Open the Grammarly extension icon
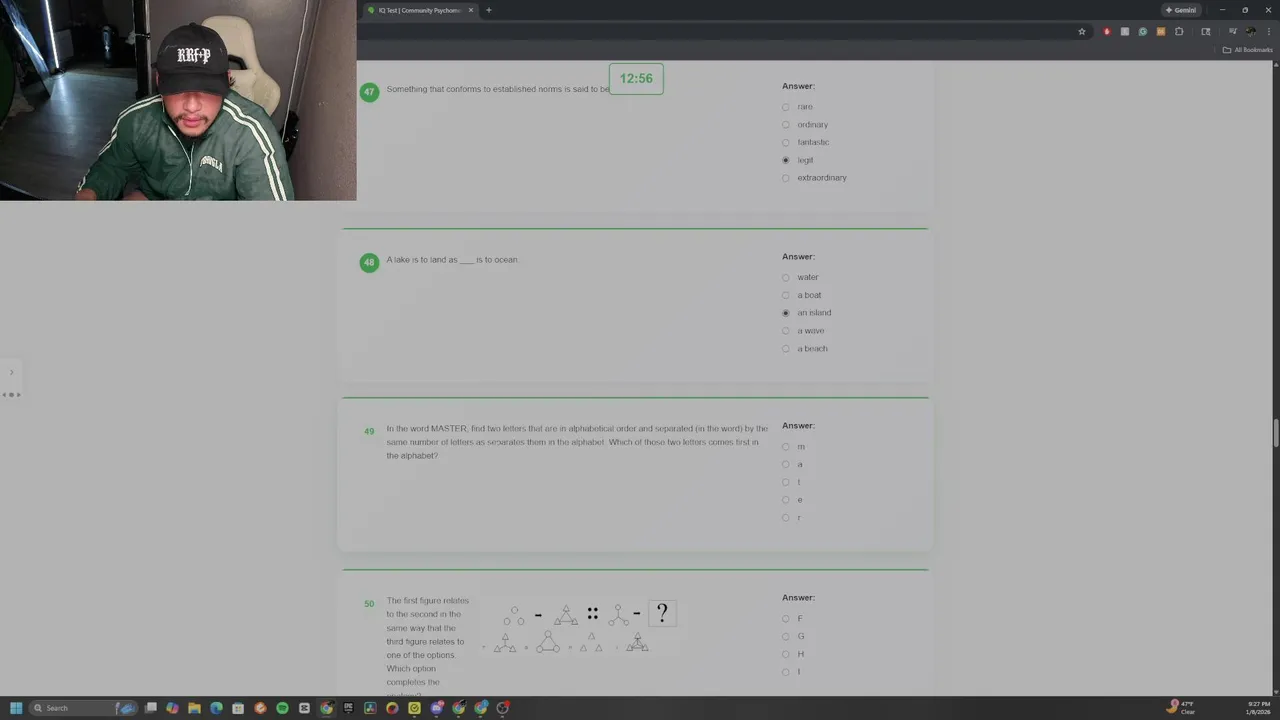1280x720 pixels. pos(1143,32)
